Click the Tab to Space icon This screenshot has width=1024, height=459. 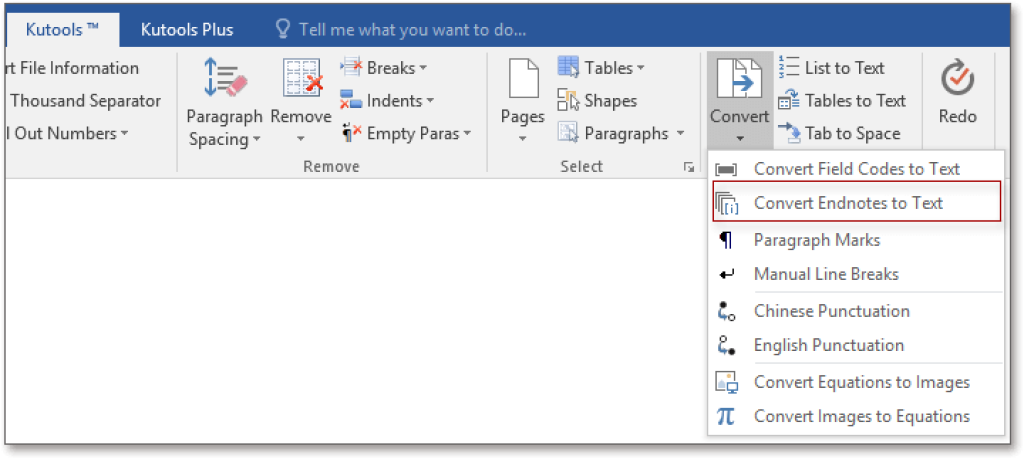pos(789,133)
